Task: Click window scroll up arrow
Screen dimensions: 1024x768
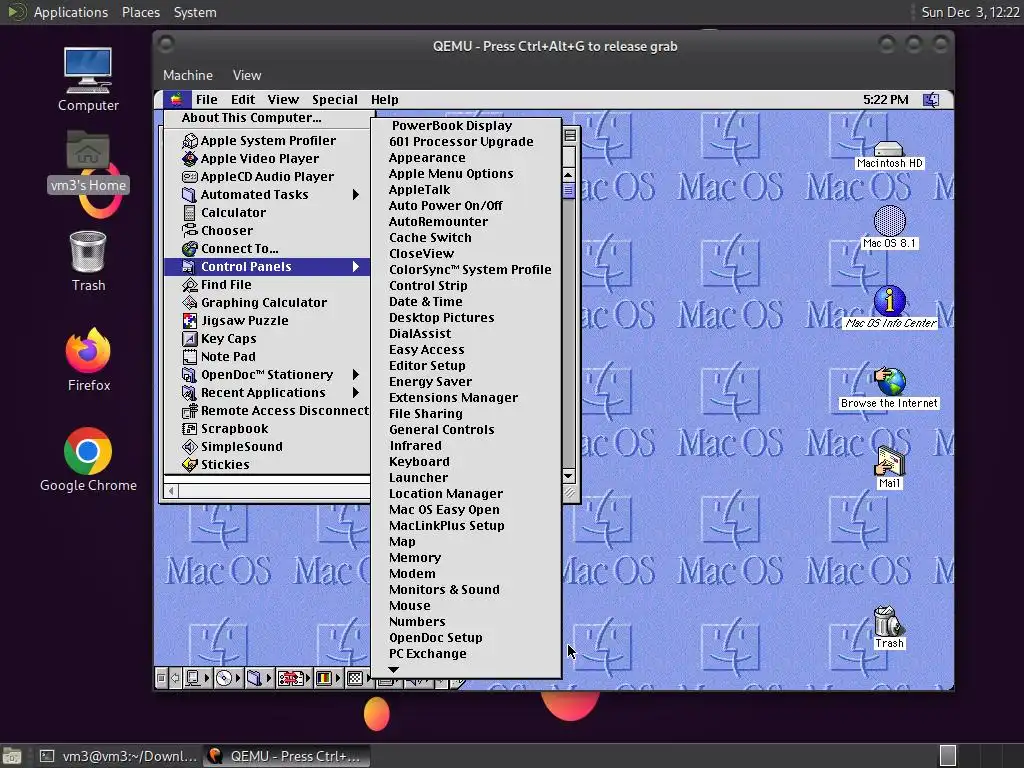Action: click(x=568, y=175)
